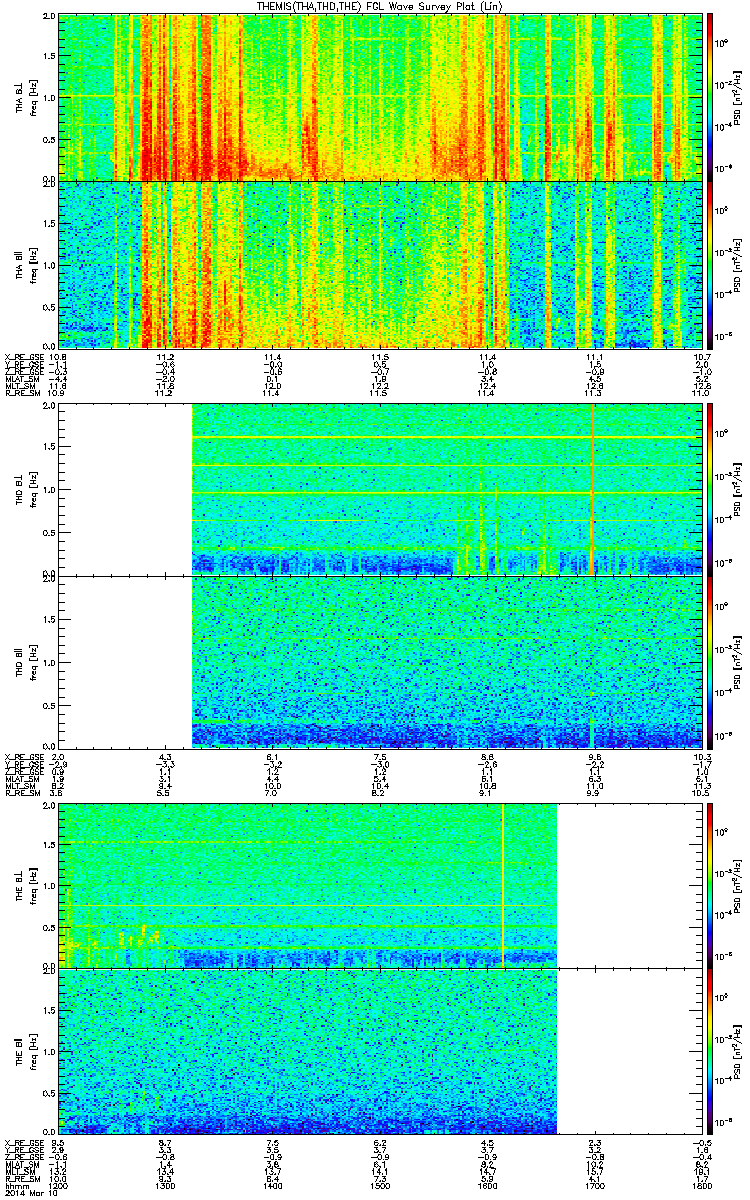Click the PSD color bar beside THD B-parallel panel
Viewport: 750px width, 1200px height.
(x=711, y=663)
